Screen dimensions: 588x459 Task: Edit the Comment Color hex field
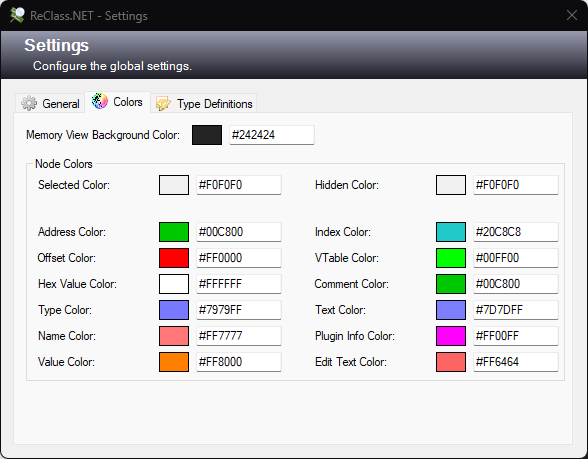point(516,284)
